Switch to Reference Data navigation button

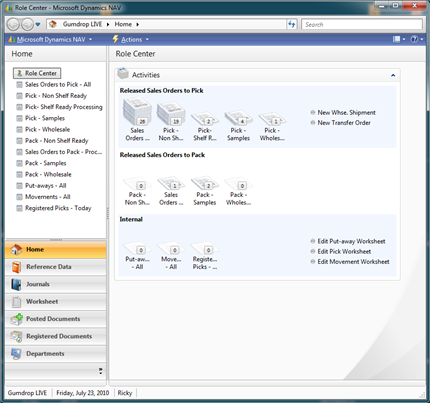[x=56, y=267]
